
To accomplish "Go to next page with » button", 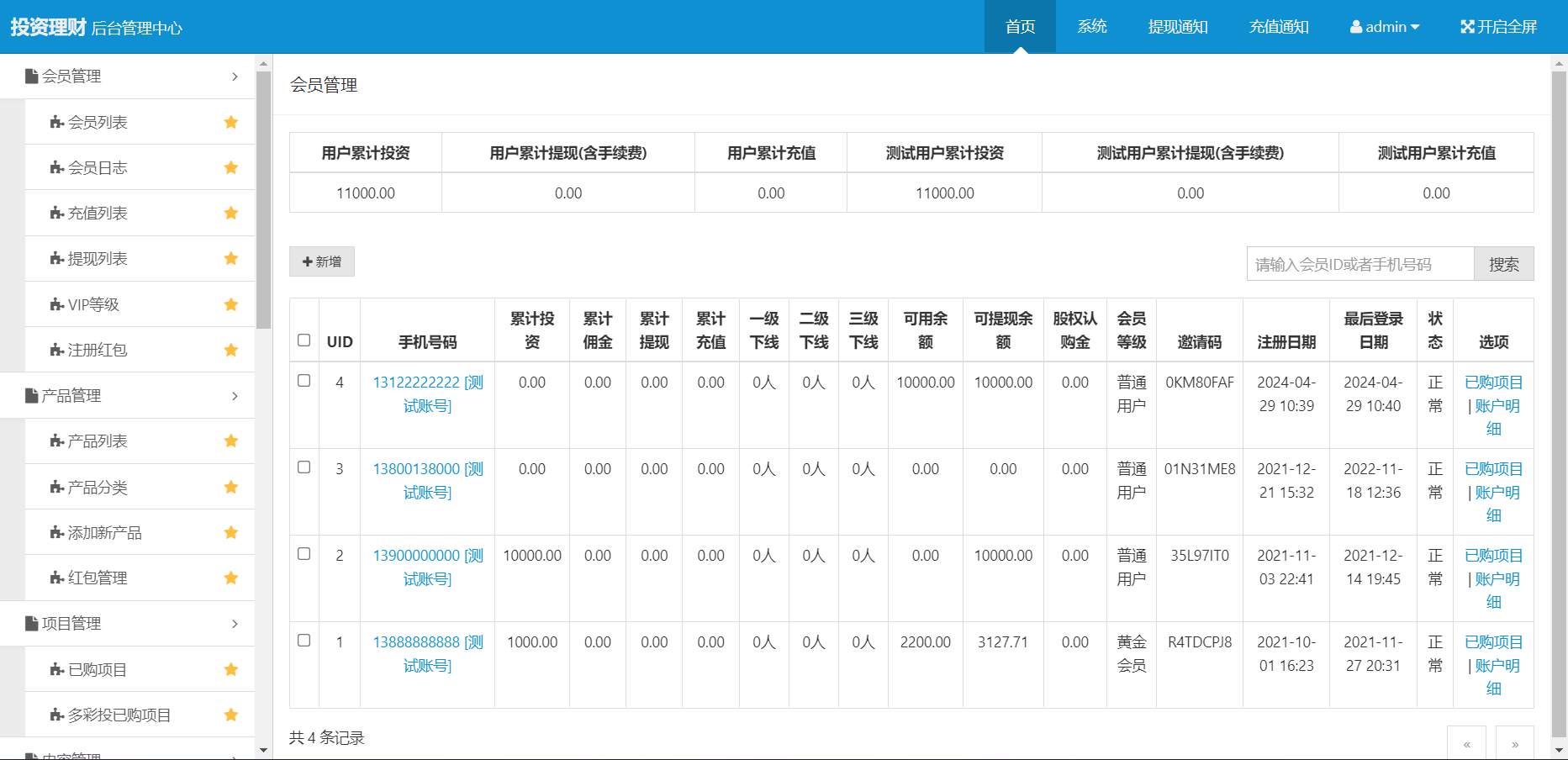I will pyautogui.click(x=1515, y=743).
